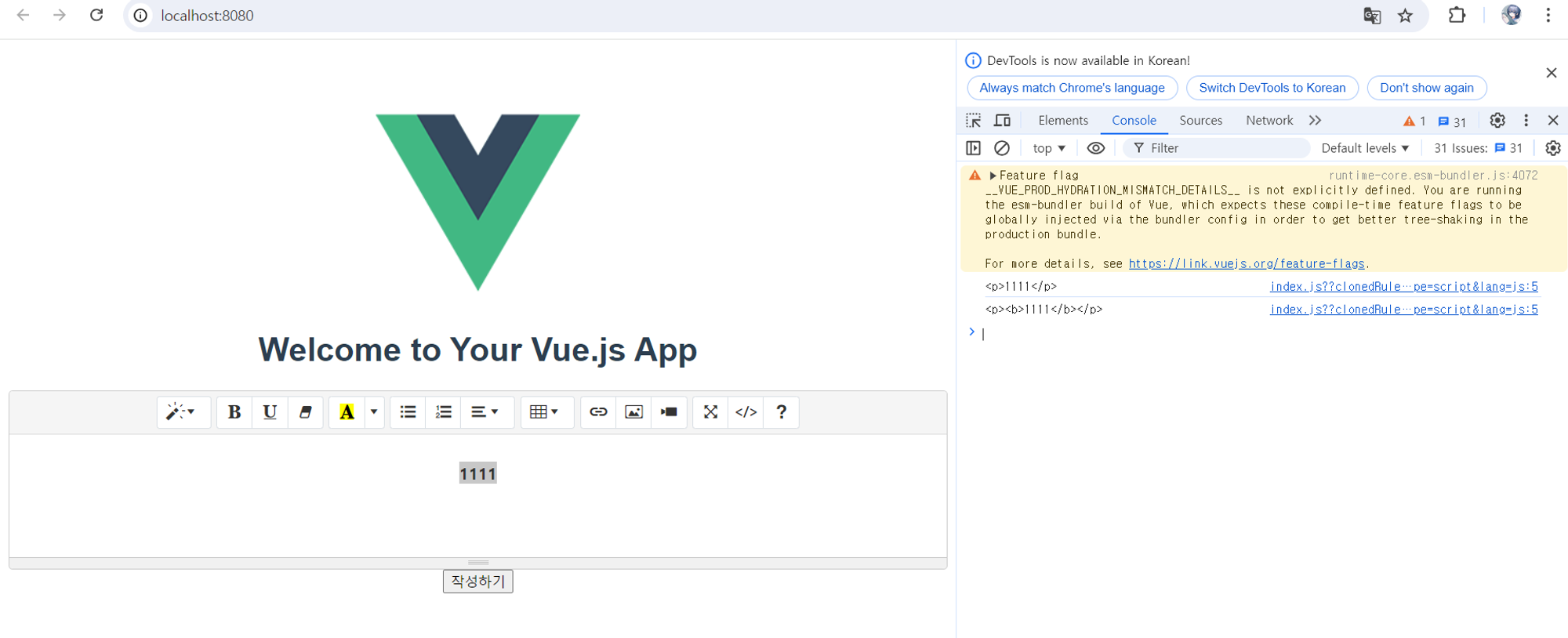Toggle the console sidebar icon

[974, 148]
